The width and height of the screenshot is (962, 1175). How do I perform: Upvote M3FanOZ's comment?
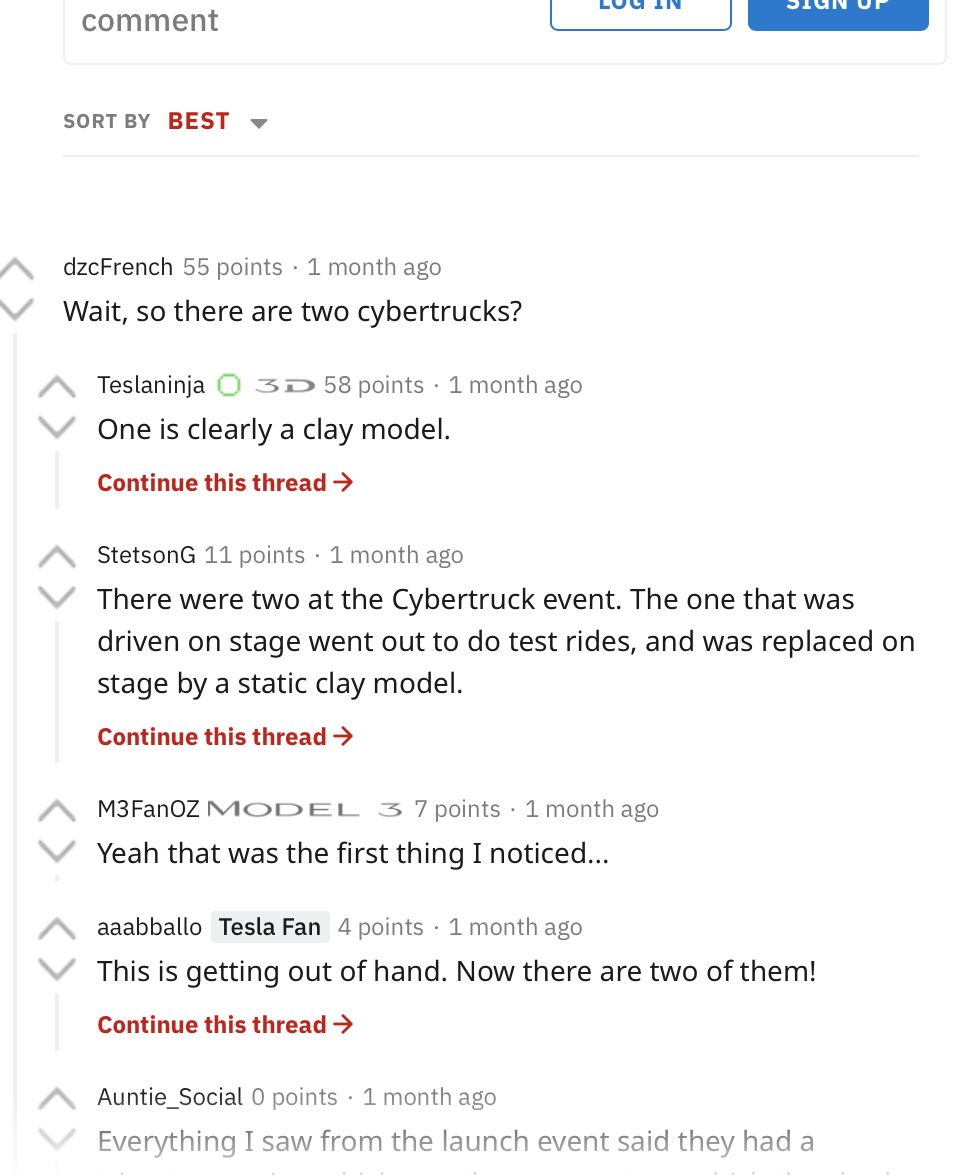[57, 811]
